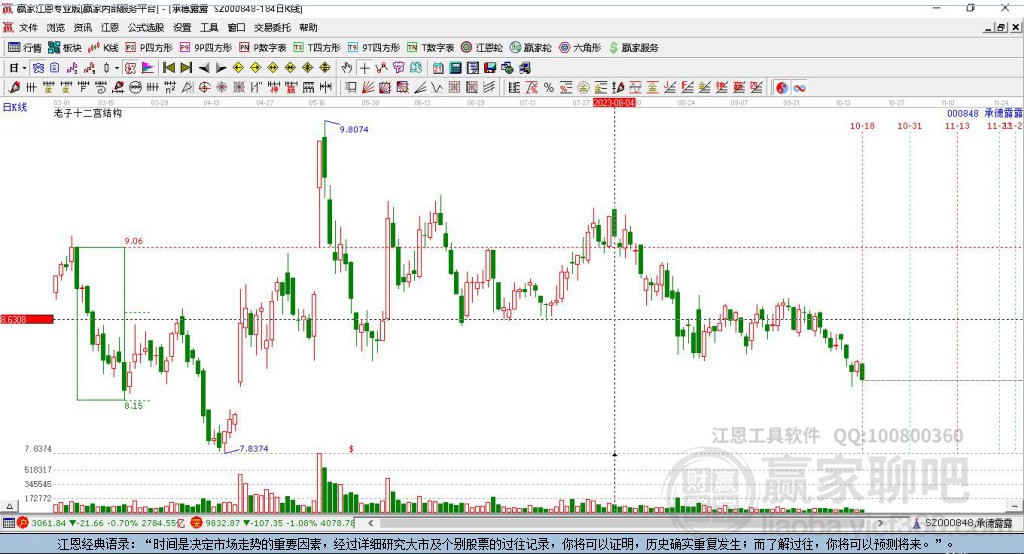Click the 日K线 chart label
This screenshot has height=554, width=1024.
coord(14,107)
